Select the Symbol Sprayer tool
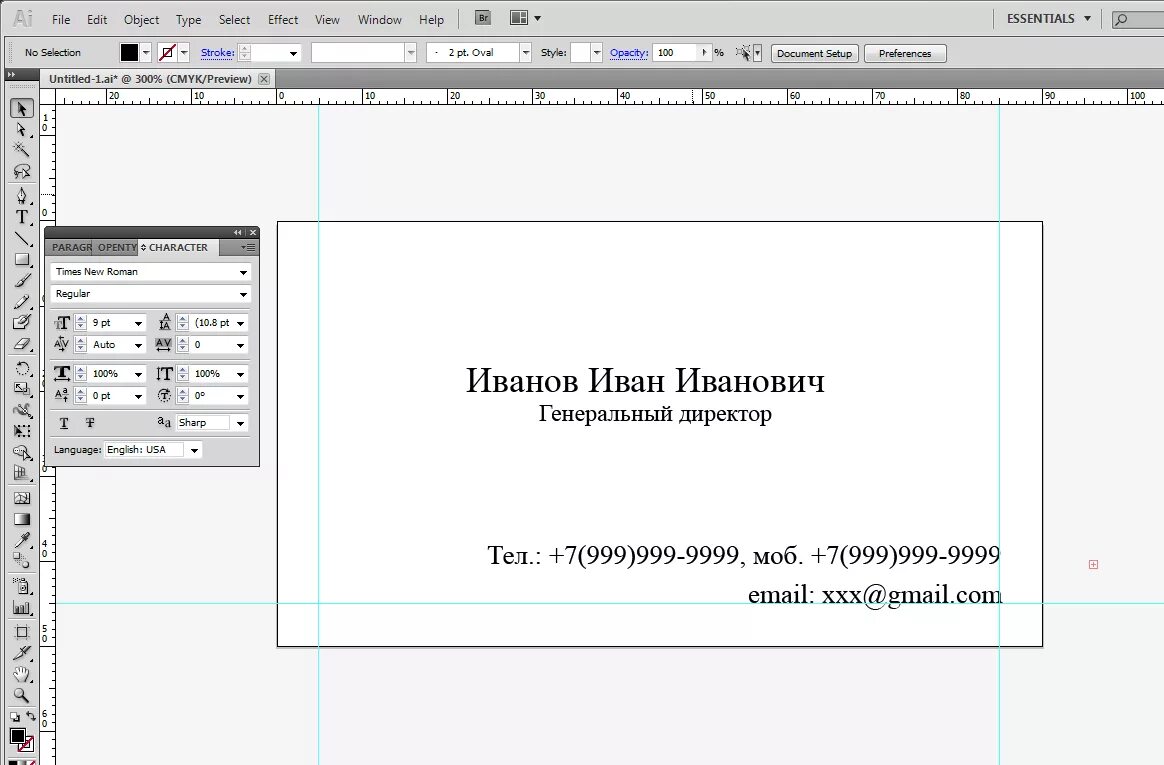The image size is (1164, 765). [x=22, y=586]
